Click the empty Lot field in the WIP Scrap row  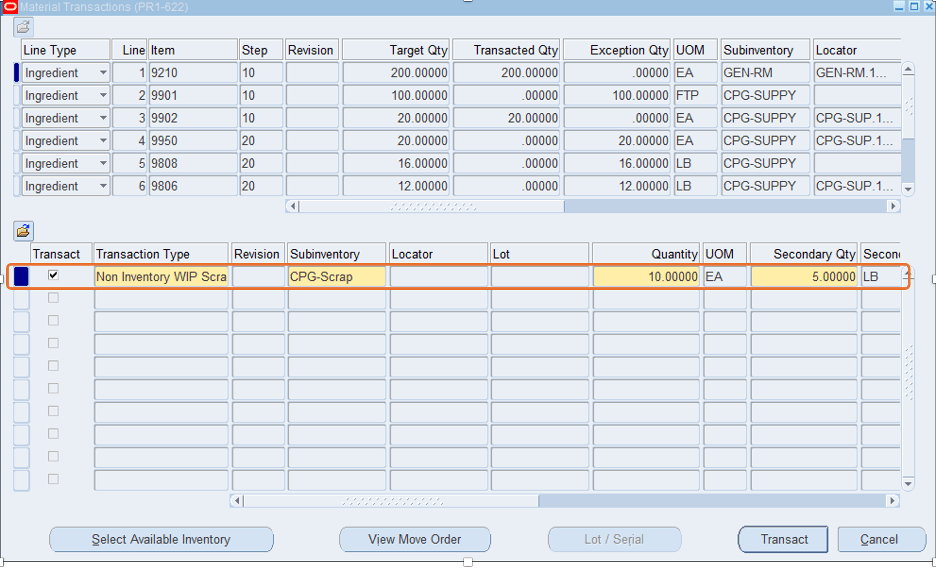click(540, 277)
